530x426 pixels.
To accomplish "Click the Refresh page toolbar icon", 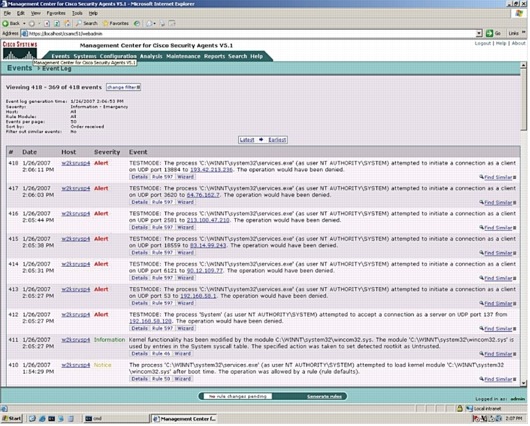I will (x=57, y=23).
